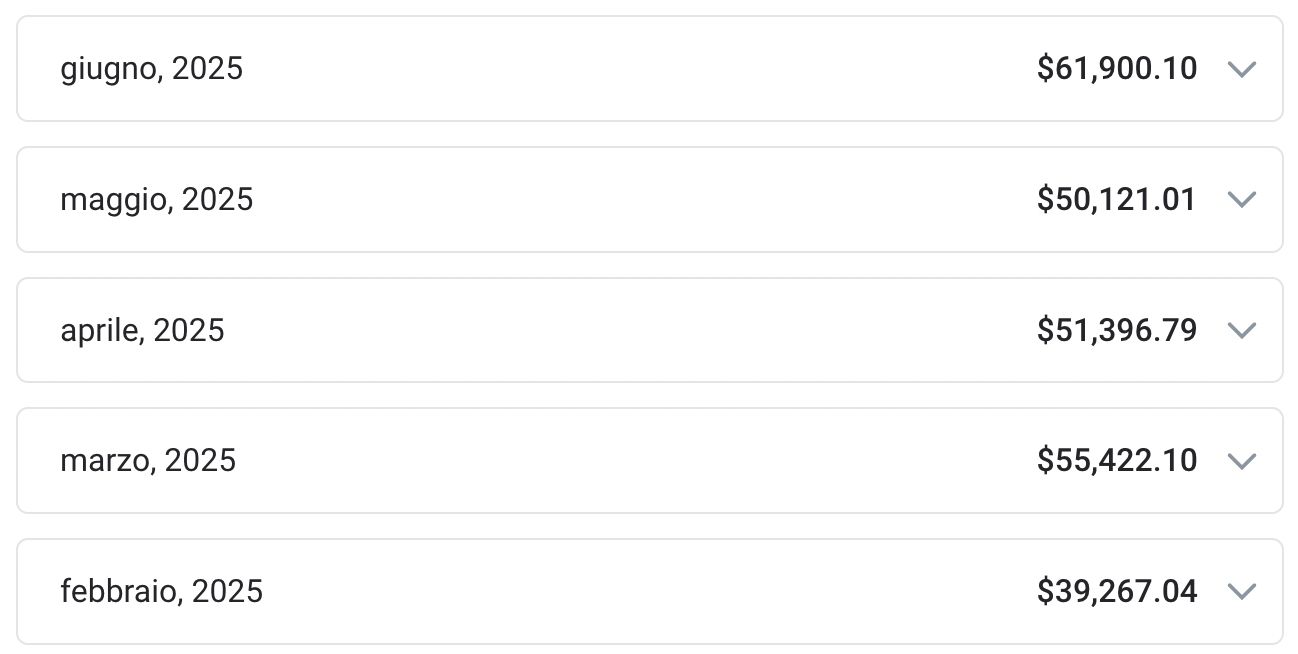The height and width of the screenshot is (654, 1298).
Task: Select the marzo, 2025 month label
Action: pos(148,461)
